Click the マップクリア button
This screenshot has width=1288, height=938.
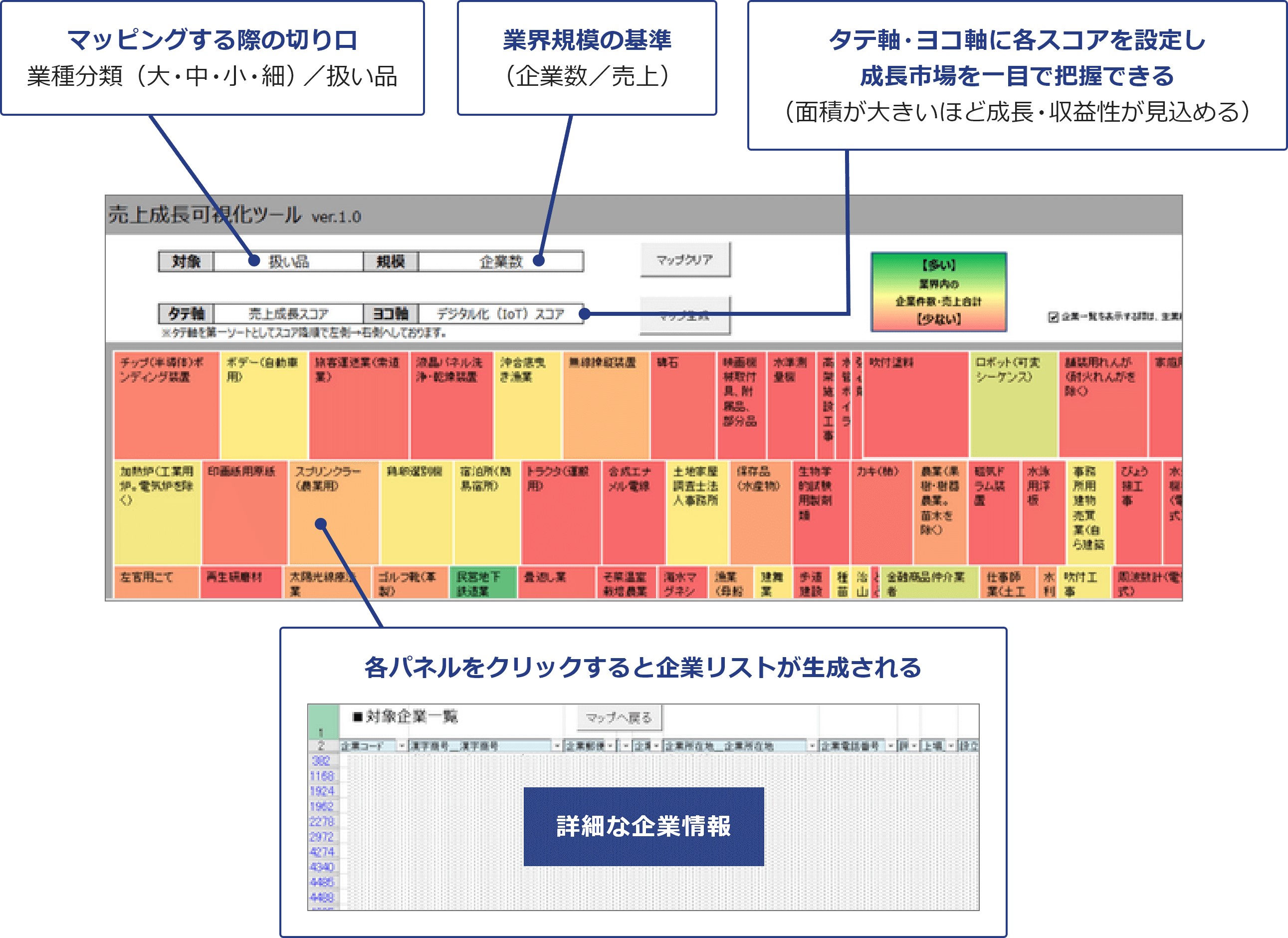pos(685,260)
